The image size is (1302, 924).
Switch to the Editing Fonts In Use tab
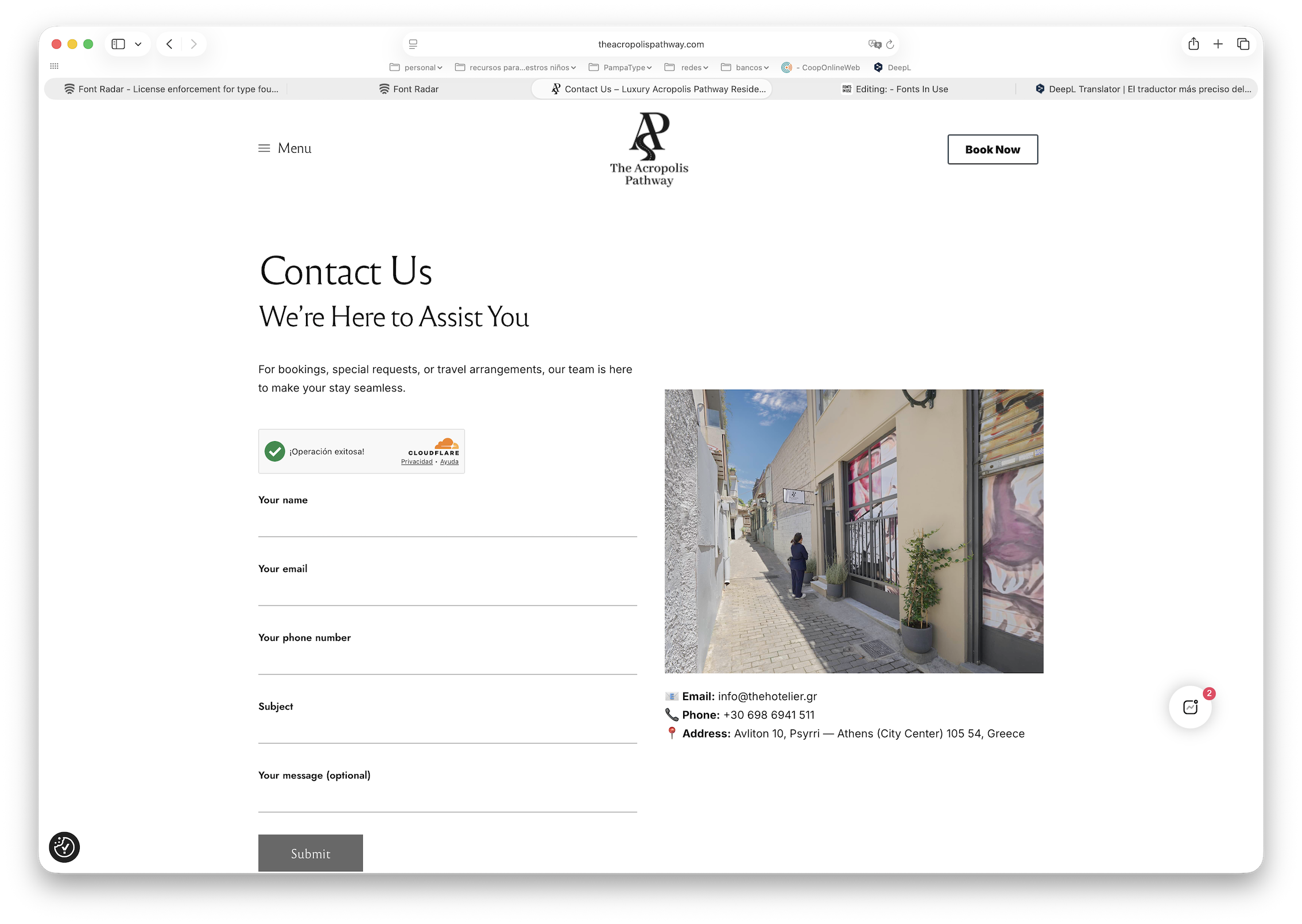coord(894,89)
